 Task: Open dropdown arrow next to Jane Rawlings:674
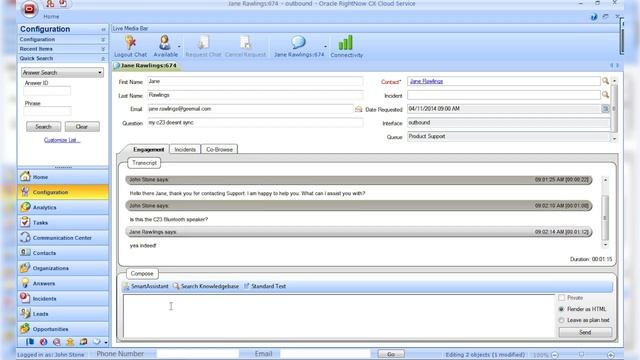pyautogui.click(x=325, y=46)
